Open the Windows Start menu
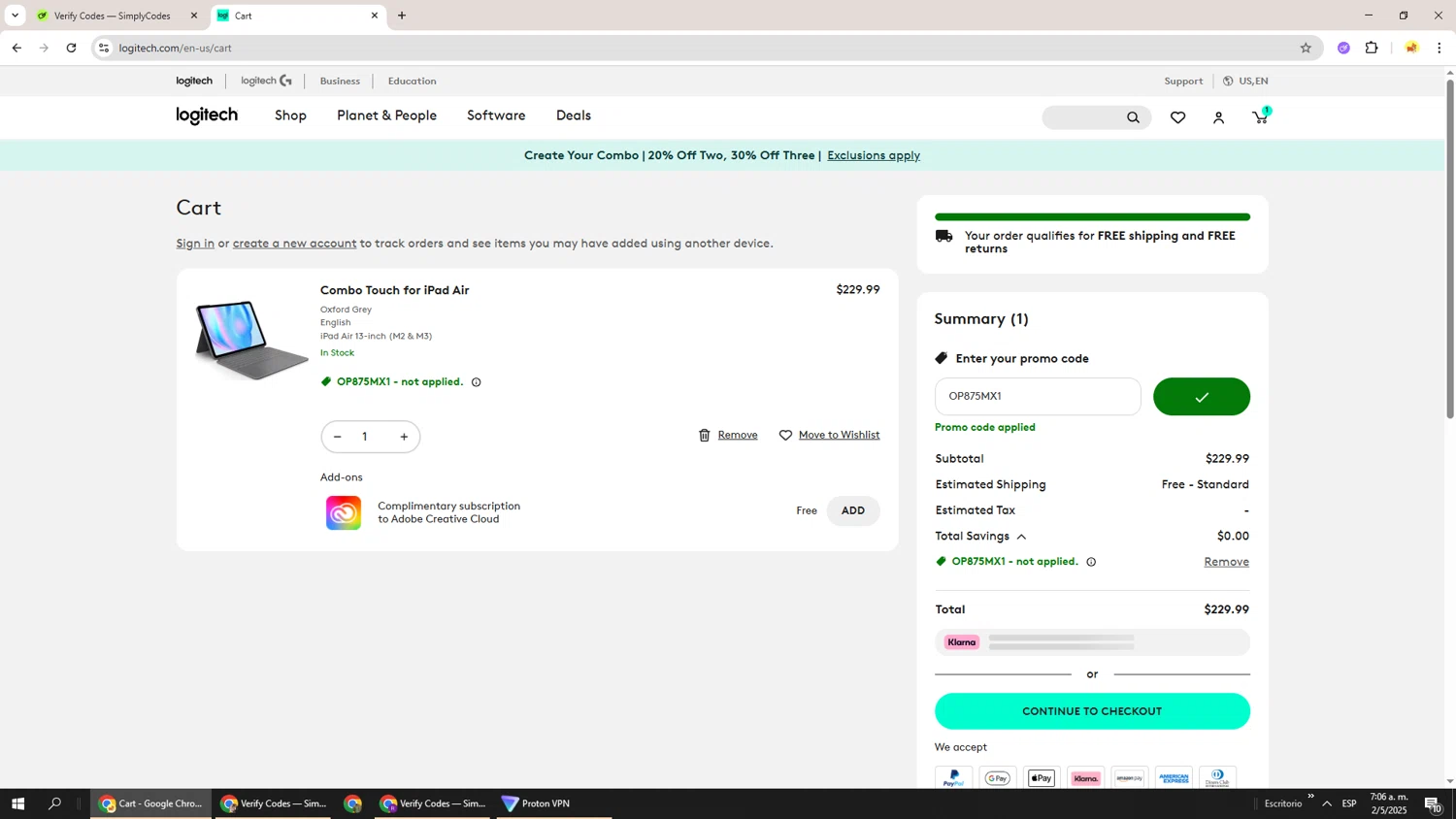Screen dimensions: 1456x819 click(17, 803)
